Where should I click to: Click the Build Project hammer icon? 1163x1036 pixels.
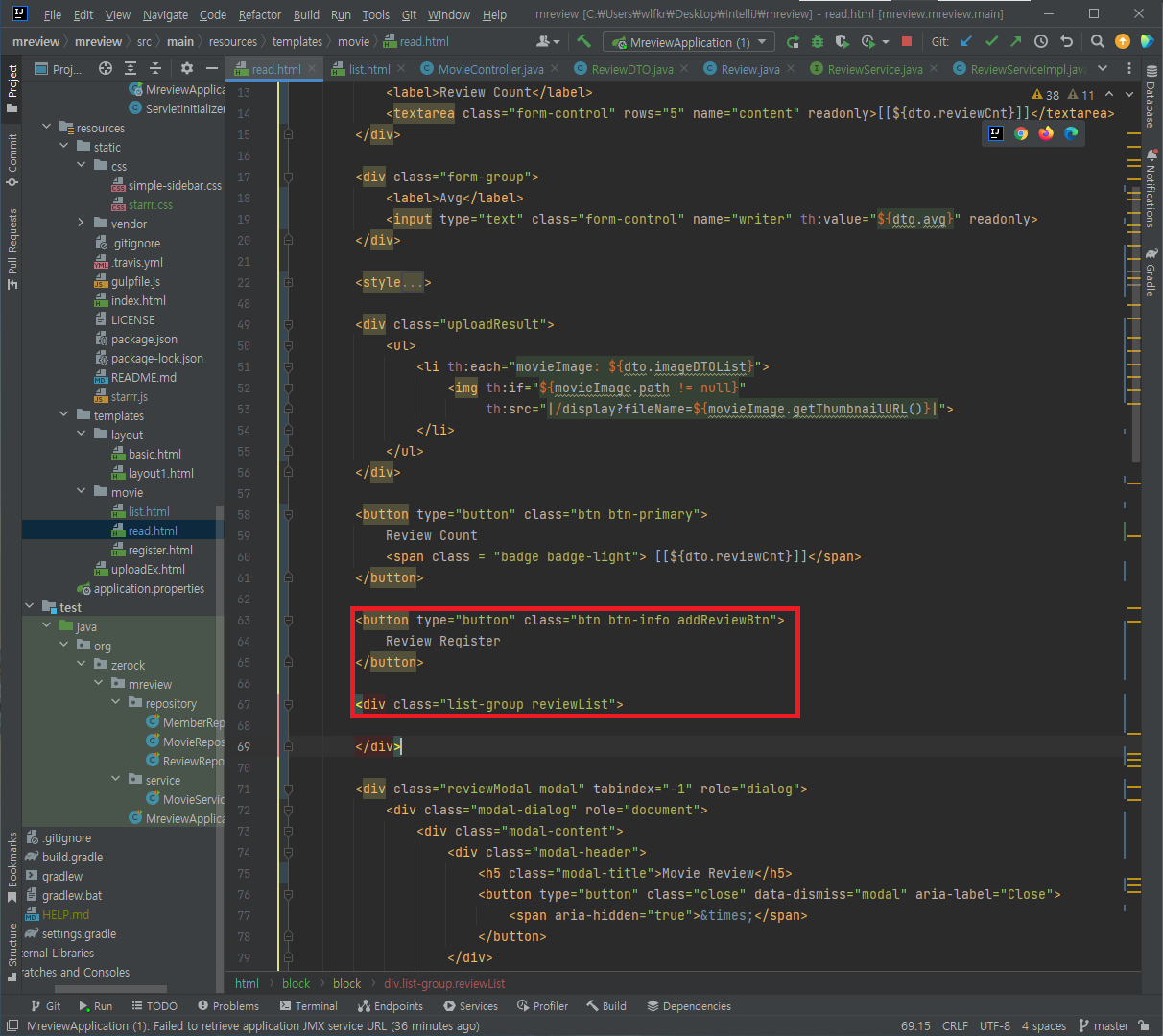[x=583, y=41]
